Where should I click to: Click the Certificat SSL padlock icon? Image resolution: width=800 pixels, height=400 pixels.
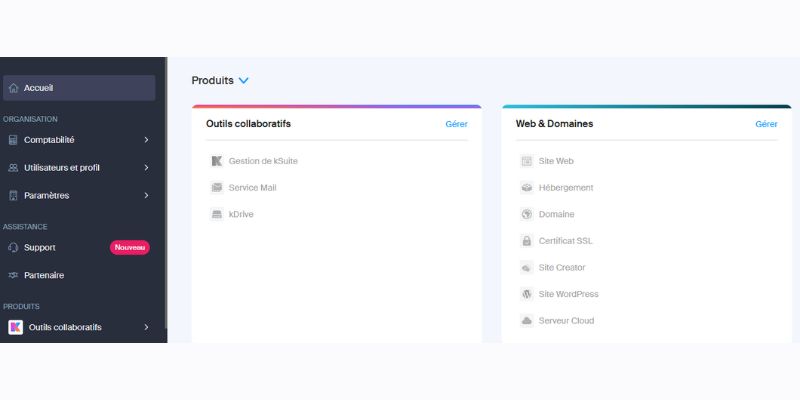pyautogui.click(x=527, y=241)
